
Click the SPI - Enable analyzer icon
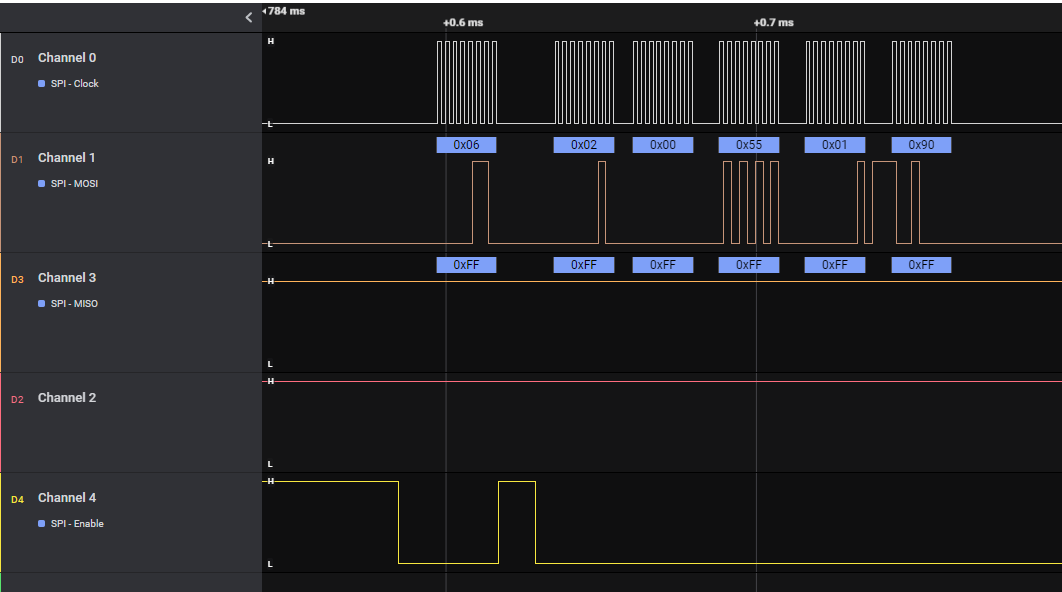42,524
